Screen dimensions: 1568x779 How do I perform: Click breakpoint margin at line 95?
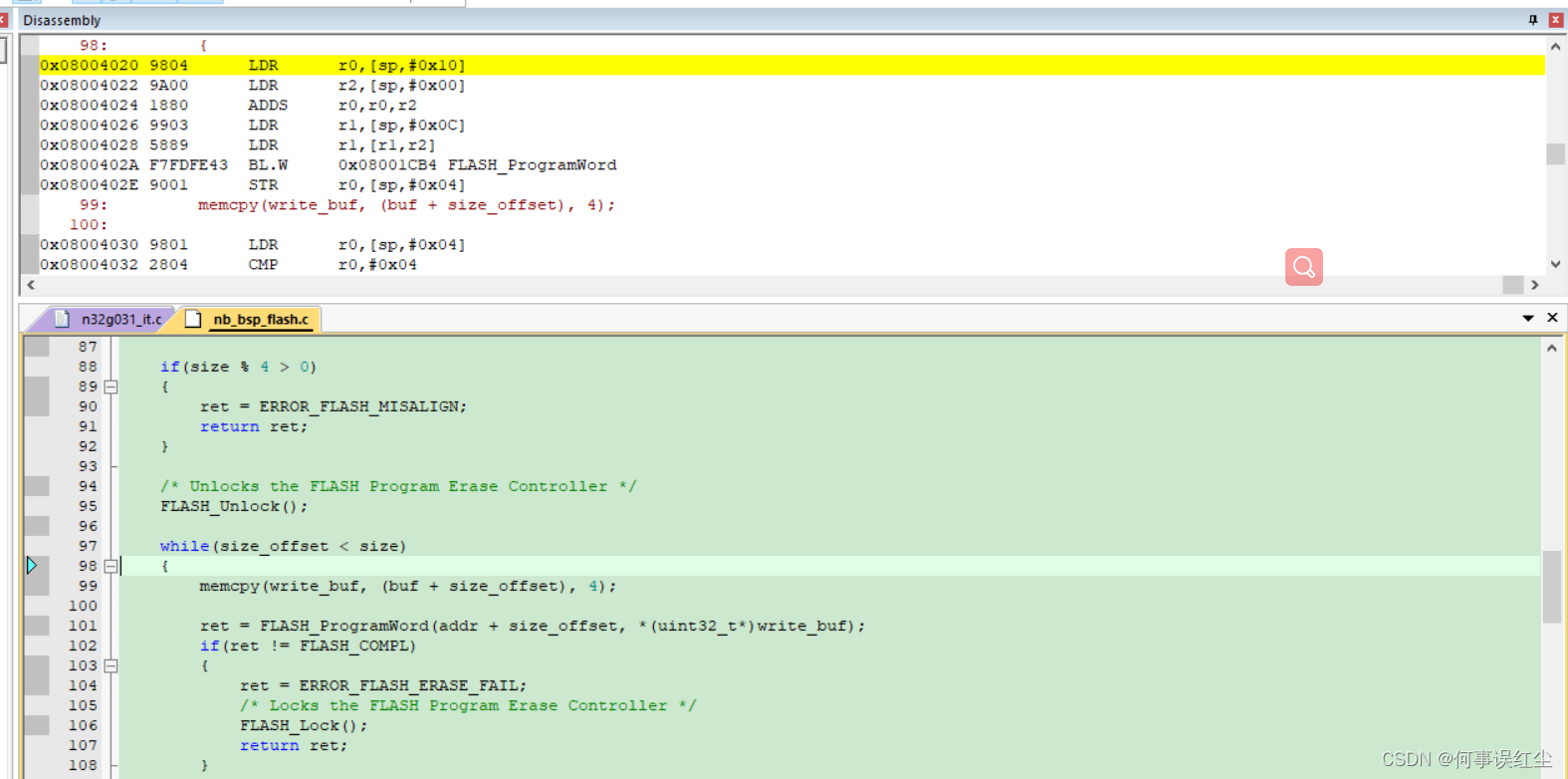[x=37, y=506]
